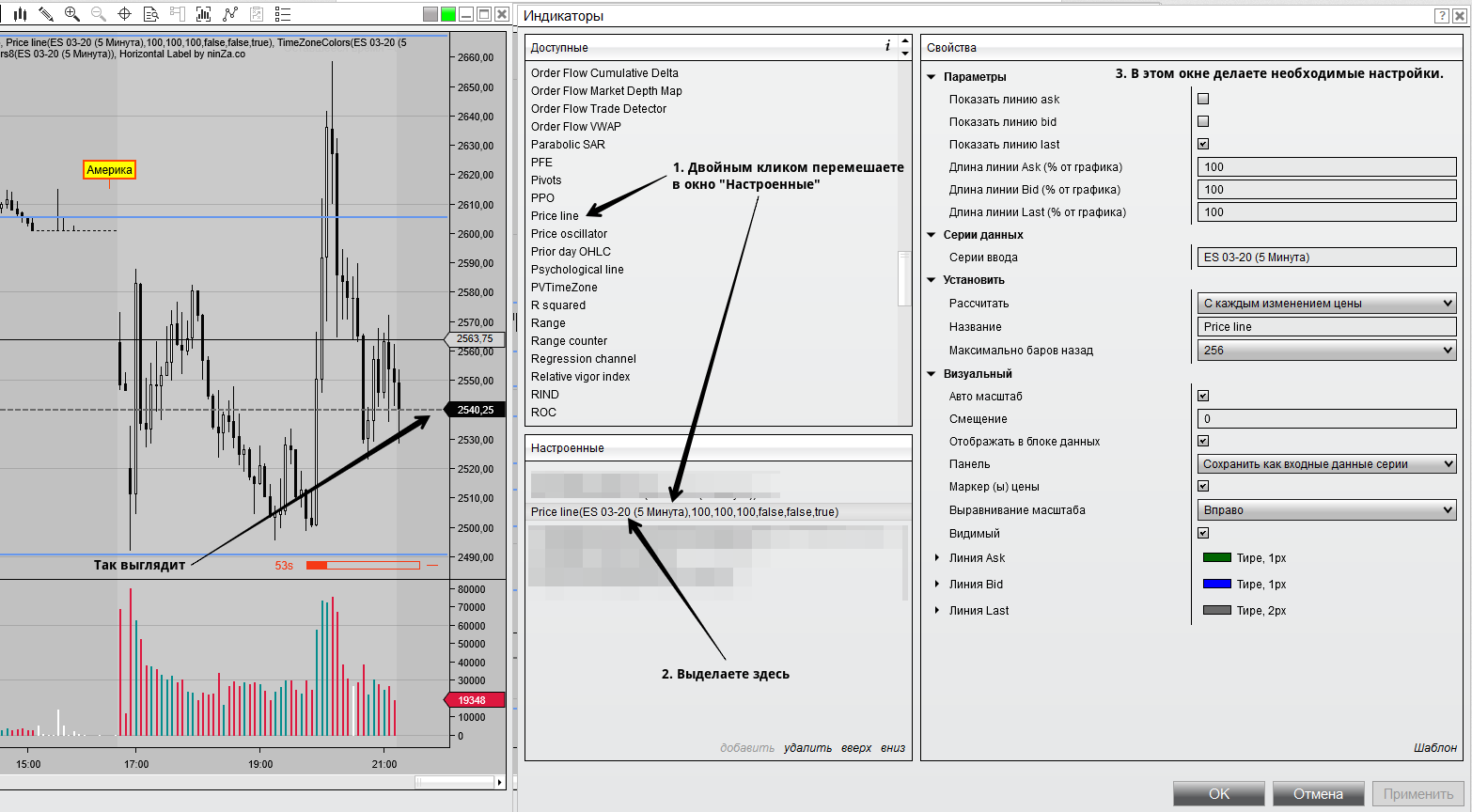Click the 'вниз' link

(x=893, y=748)
